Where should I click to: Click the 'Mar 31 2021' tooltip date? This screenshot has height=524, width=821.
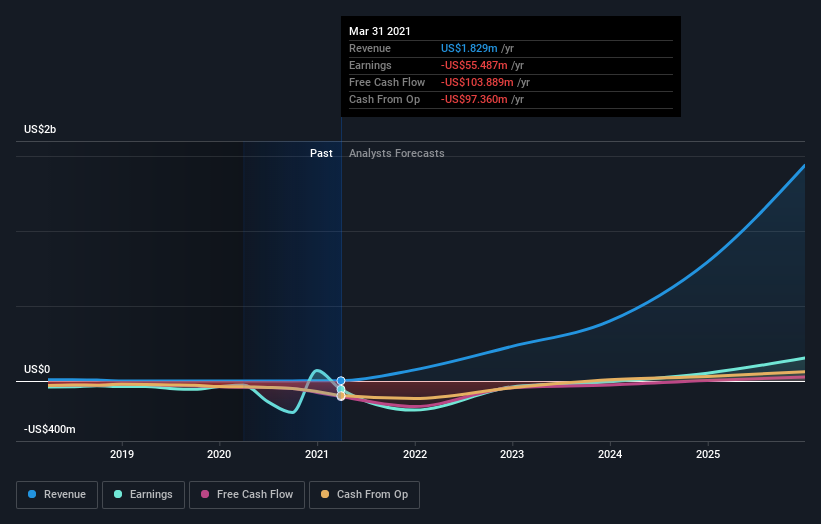point(380,31)
